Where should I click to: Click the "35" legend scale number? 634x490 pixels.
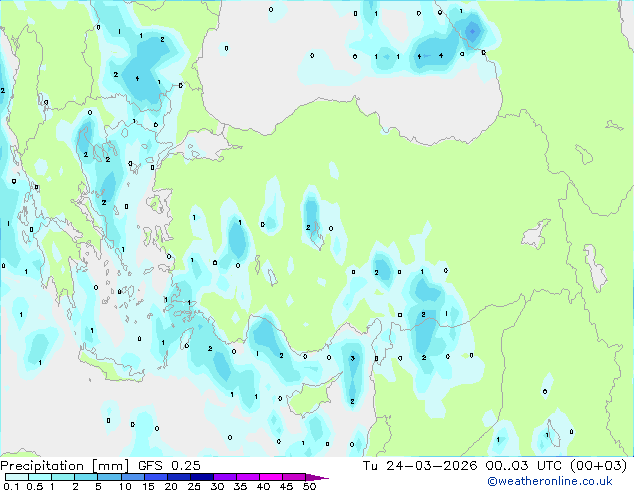(240, 486)
